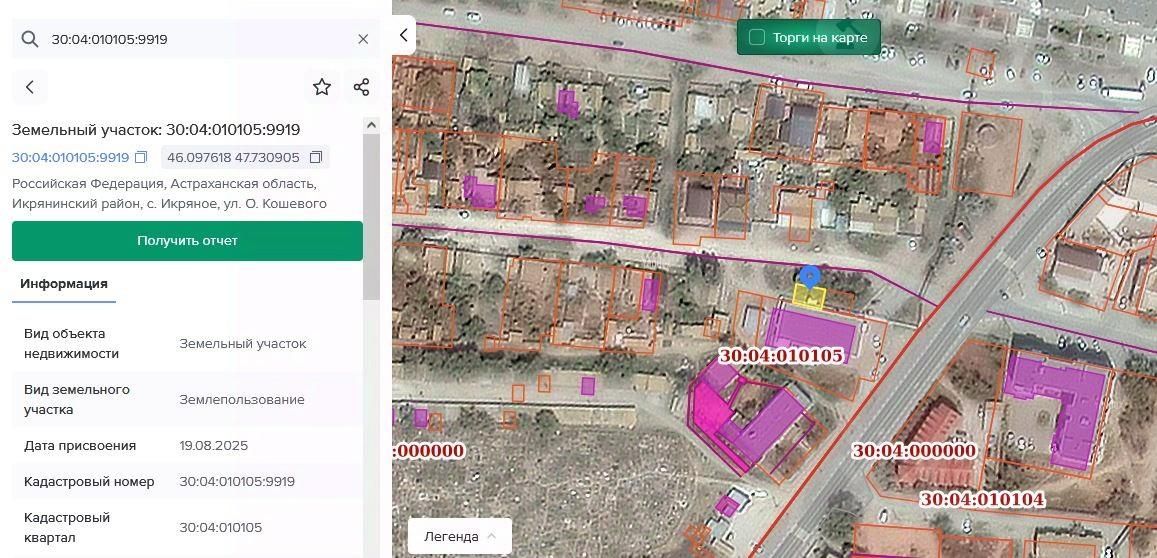The image size is (1157, 558).
Task: Click the Земельный участок heading text
Action: 156,130
